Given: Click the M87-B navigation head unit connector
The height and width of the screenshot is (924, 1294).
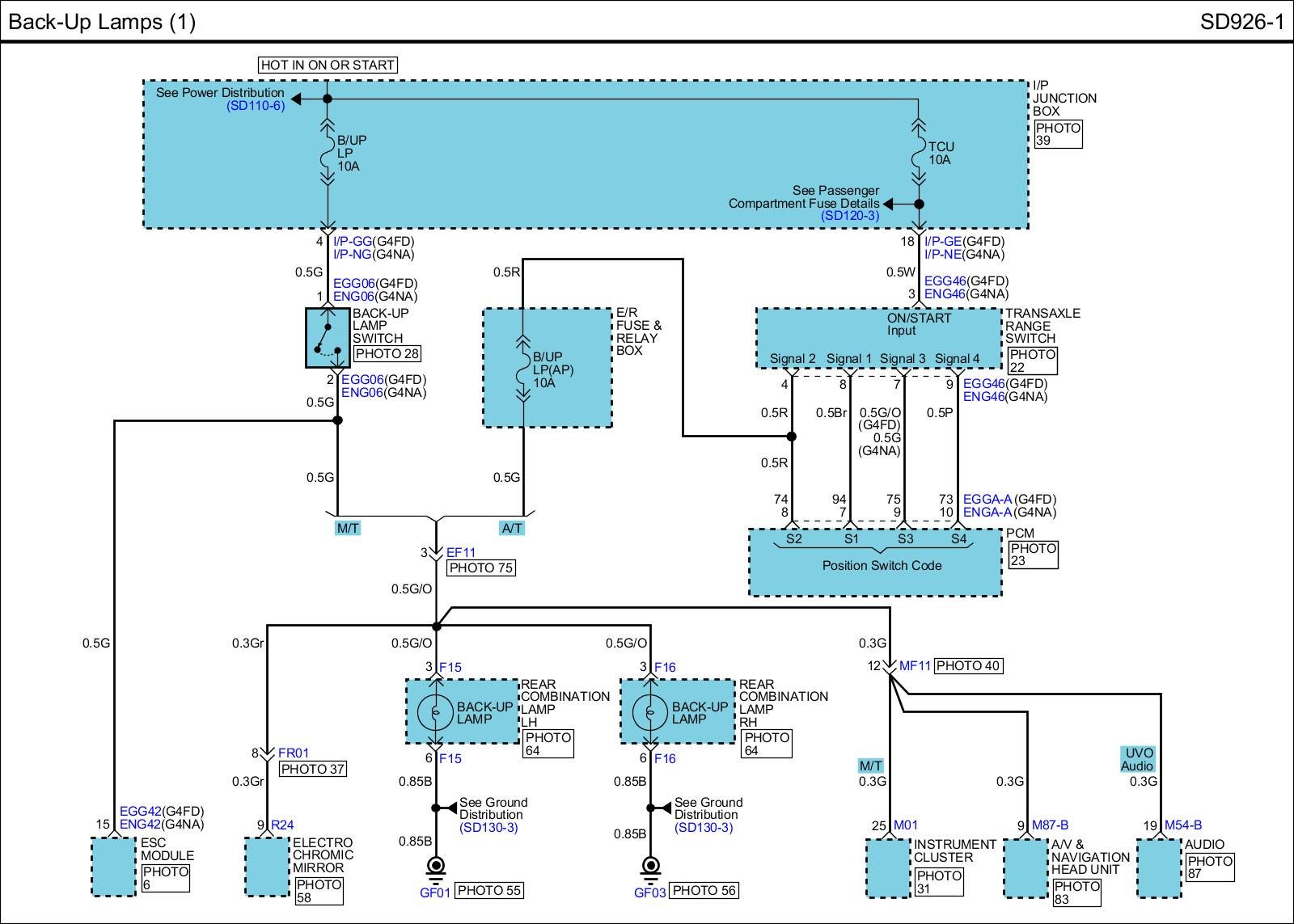Looking at the screenshot, I should click(x=1050, y=825).
